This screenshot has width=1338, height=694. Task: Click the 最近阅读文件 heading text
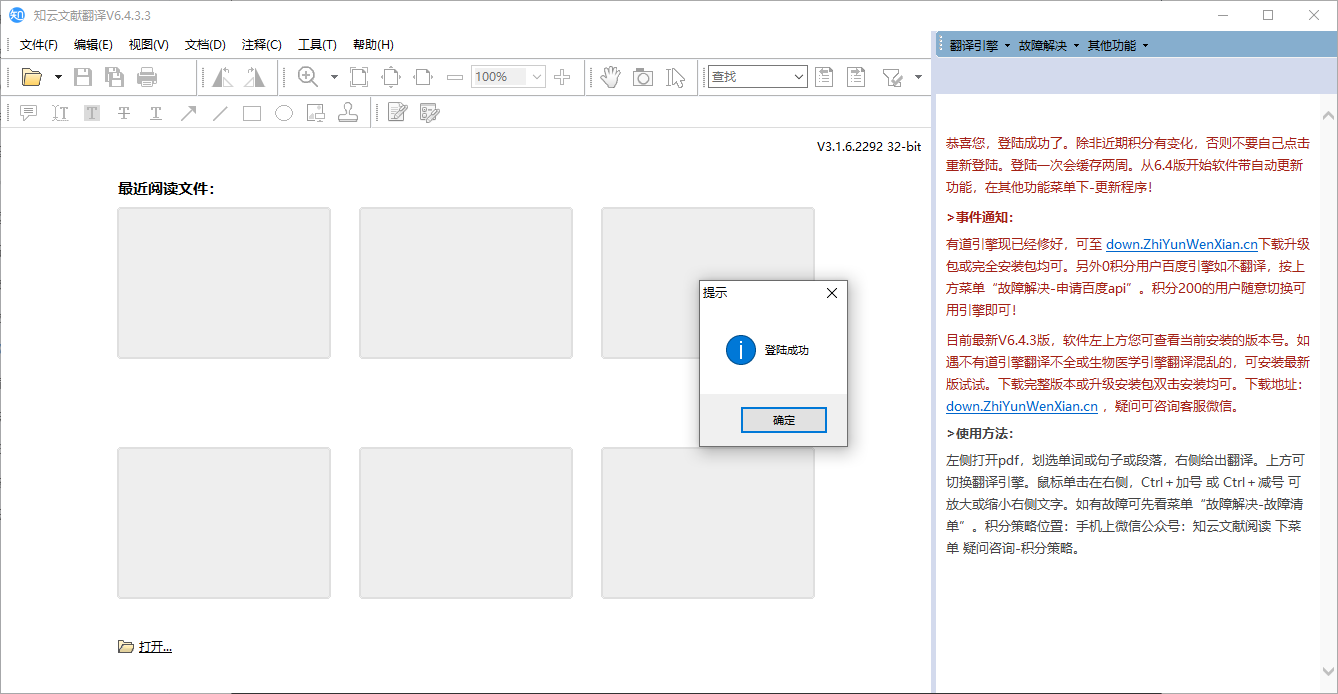pyautogui.click(x=166, y=189)
